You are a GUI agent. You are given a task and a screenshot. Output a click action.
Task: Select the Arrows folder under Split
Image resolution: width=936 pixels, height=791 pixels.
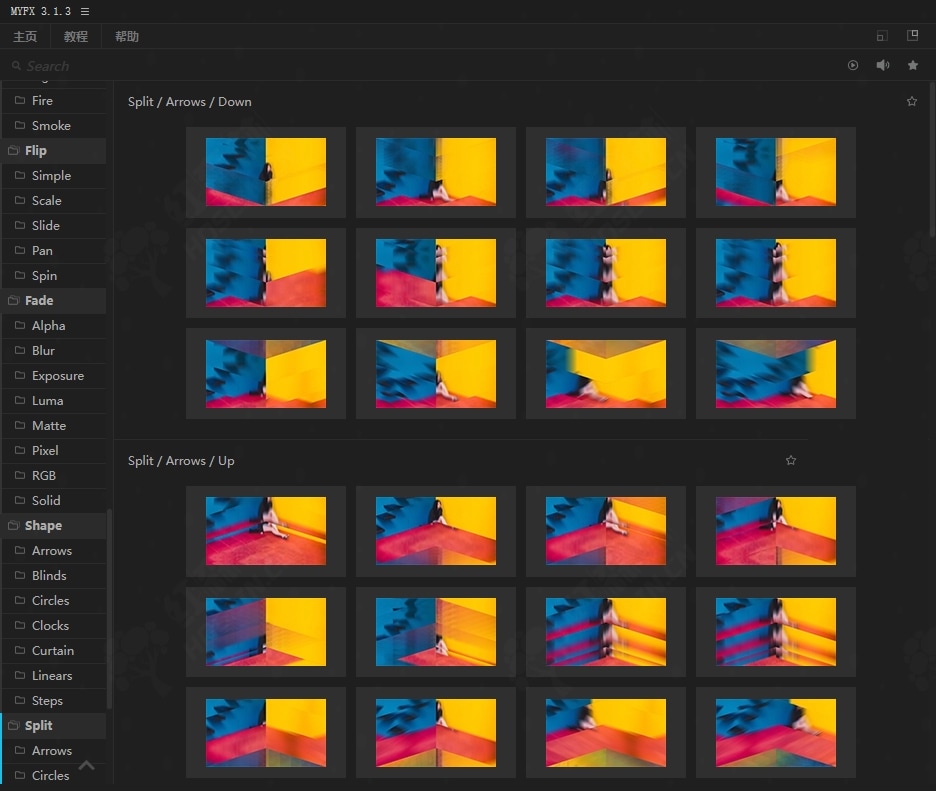click(x=54, y=750)
